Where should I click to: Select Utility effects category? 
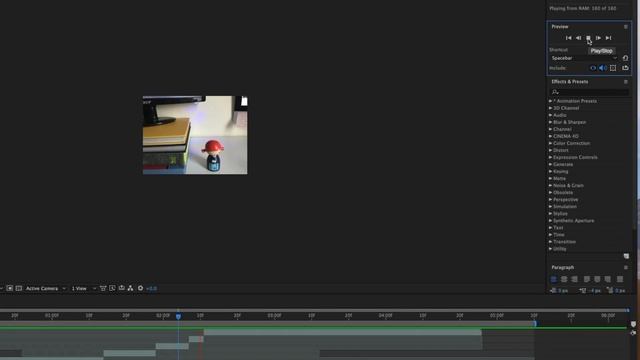[560, 249]
